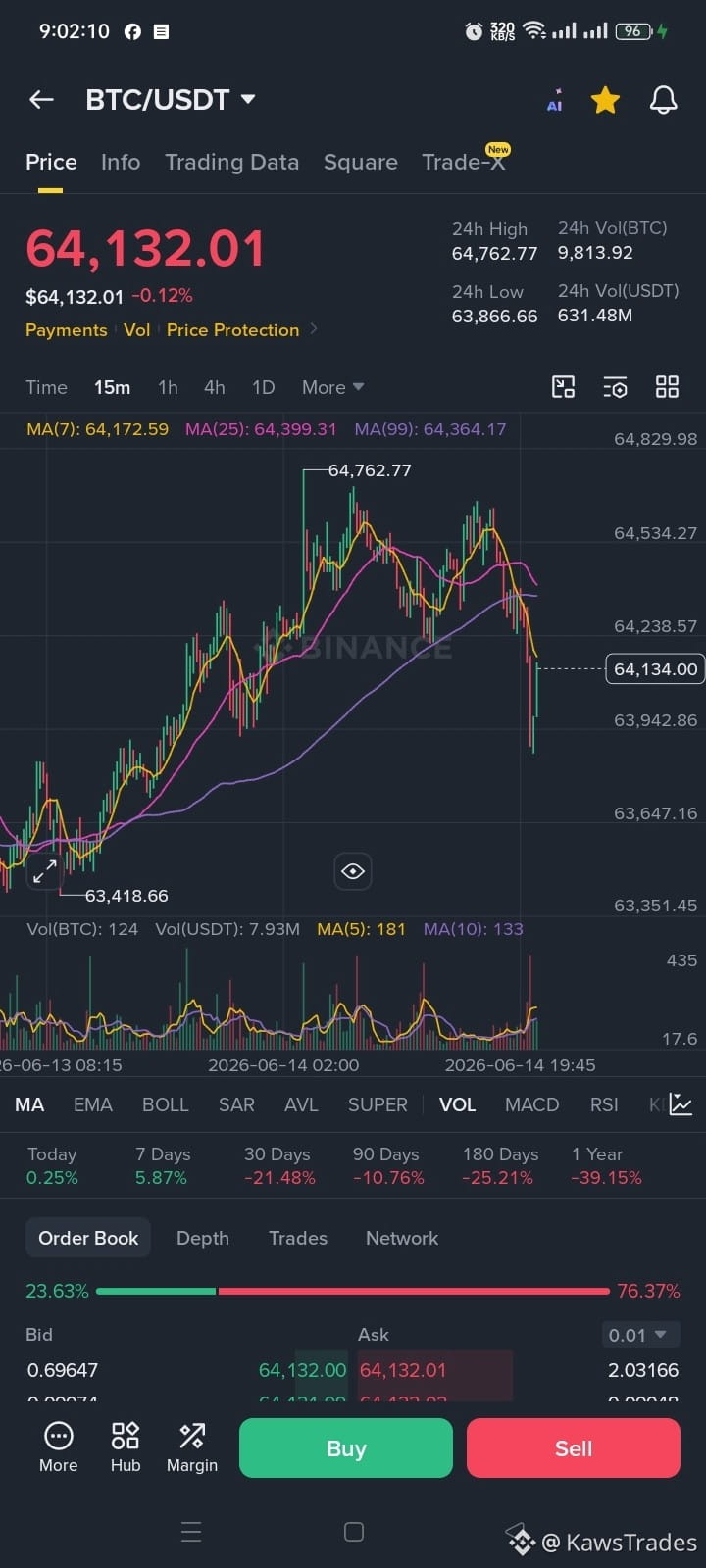The height and width of the screenshot is (1568, 706).
Task: Open the Trade-X tab
Action: (464, 163)
